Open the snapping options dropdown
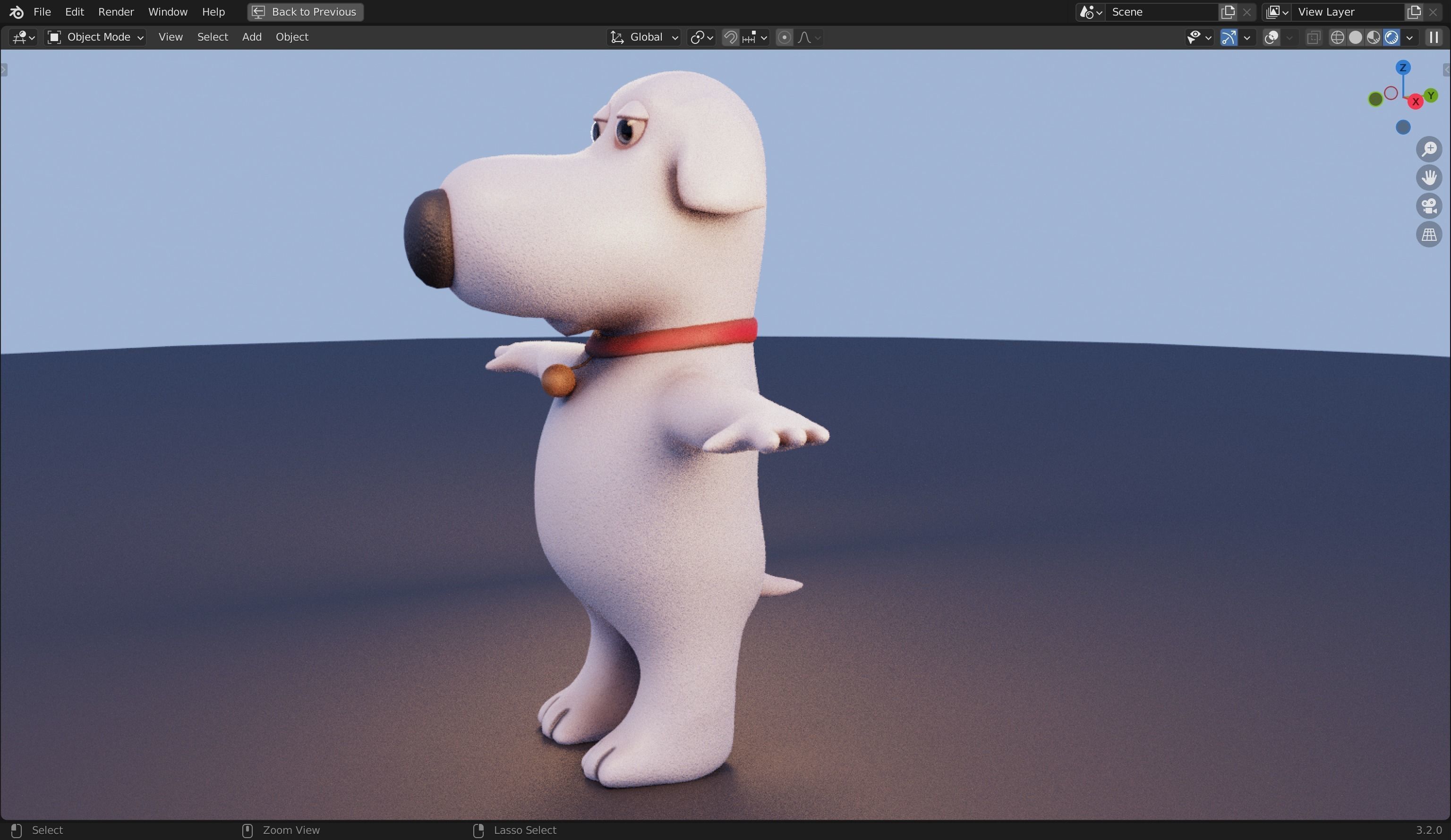Viewport: 1451px width, 840px height. click(x=755, y=37)
